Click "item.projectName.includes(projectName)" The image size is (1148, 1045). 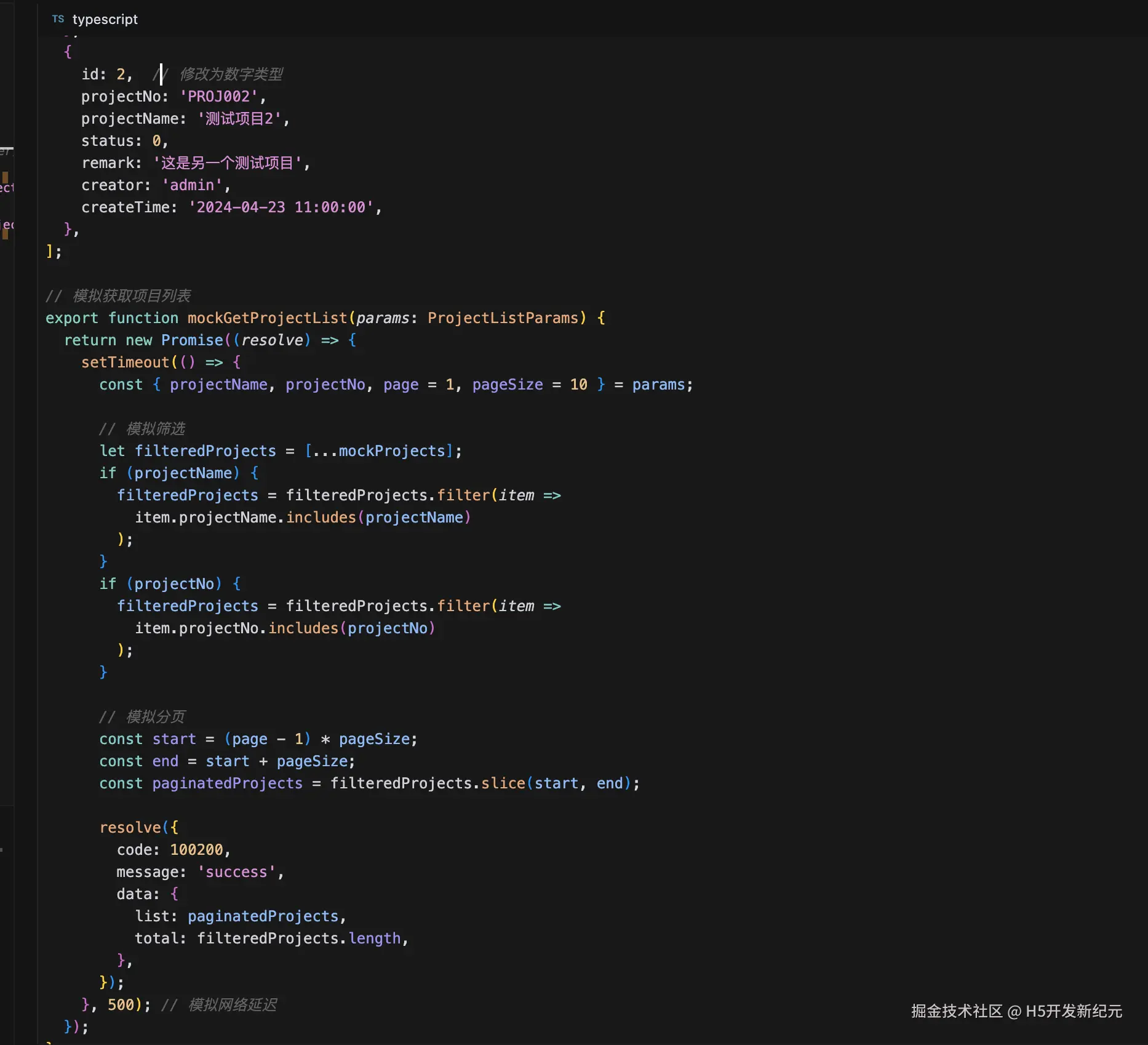(x=303, y=518)
